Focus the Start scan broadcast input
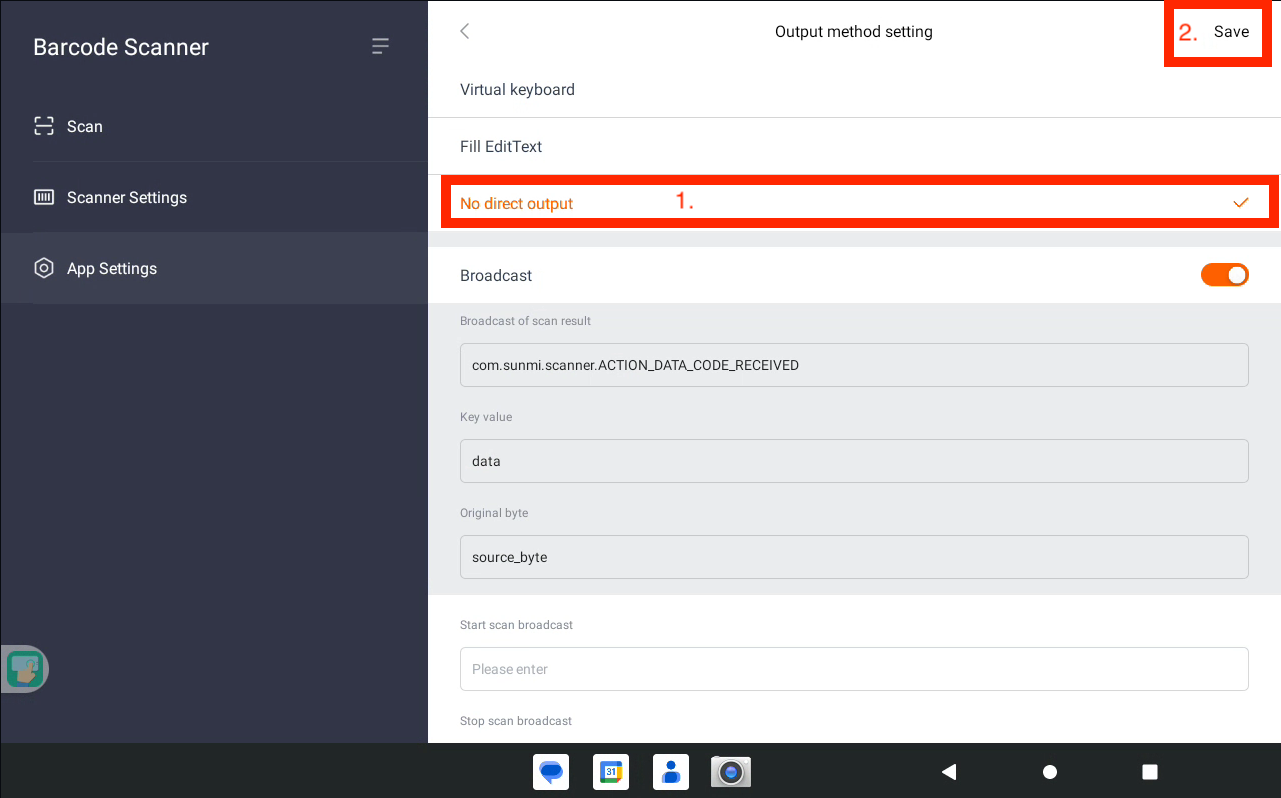 pyautogui.click(x=854, y=669)
